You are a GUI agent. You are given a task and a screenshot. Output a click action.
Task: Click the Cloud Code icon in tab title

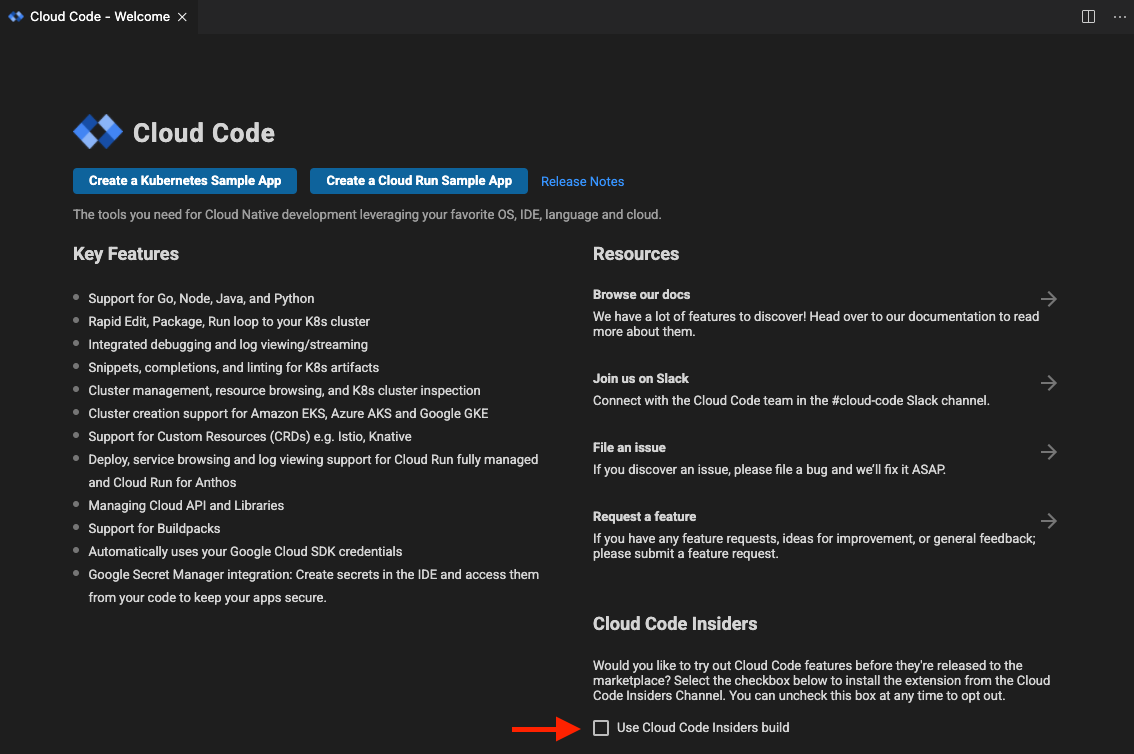tap(16, 17)
